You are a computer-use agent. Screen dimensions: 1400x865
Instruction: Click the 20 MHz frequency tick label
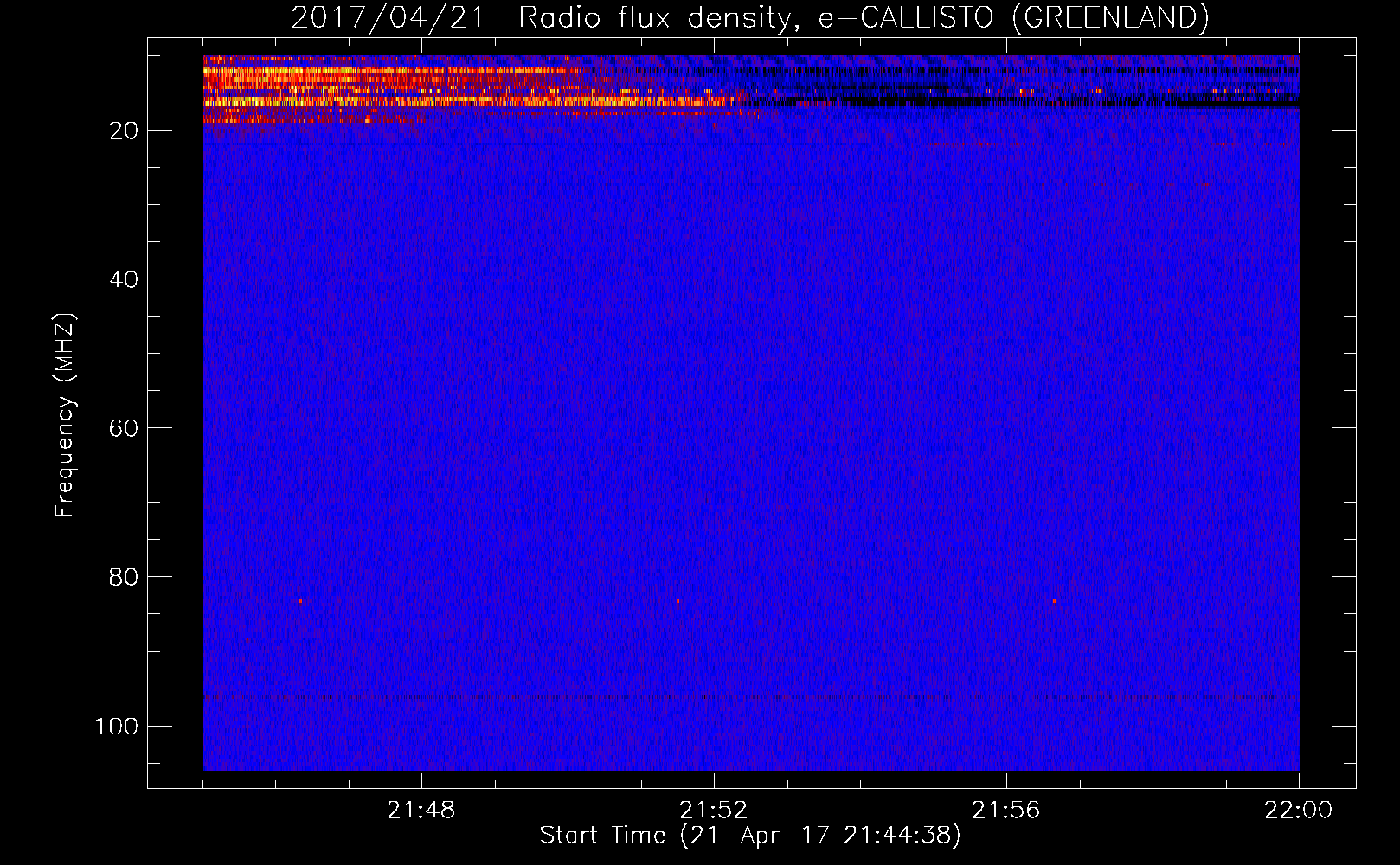tap(124, 131)
